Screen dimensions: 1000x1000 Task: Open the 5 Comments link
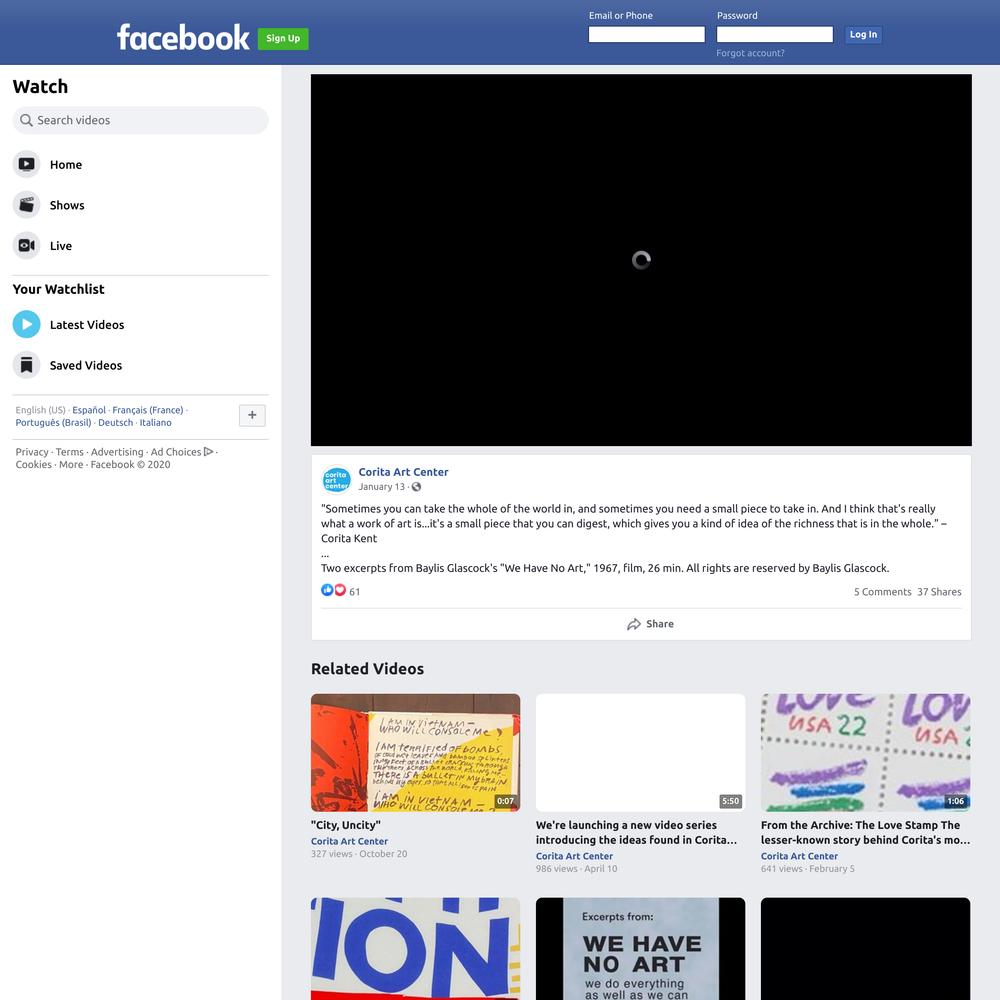(x=883, y=592)
